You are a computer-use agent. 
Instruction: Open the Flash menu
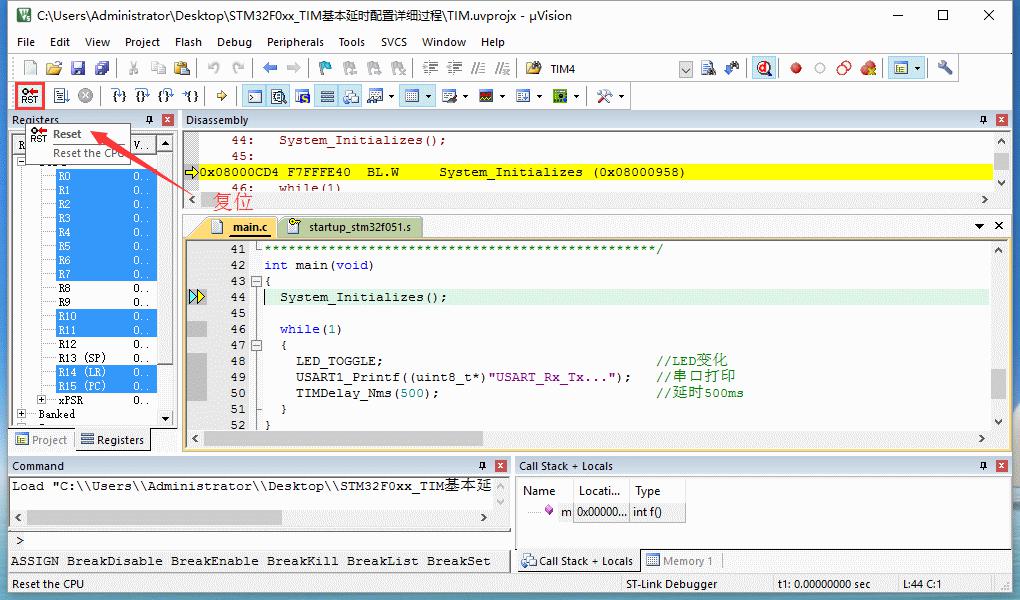click(189, 42)
